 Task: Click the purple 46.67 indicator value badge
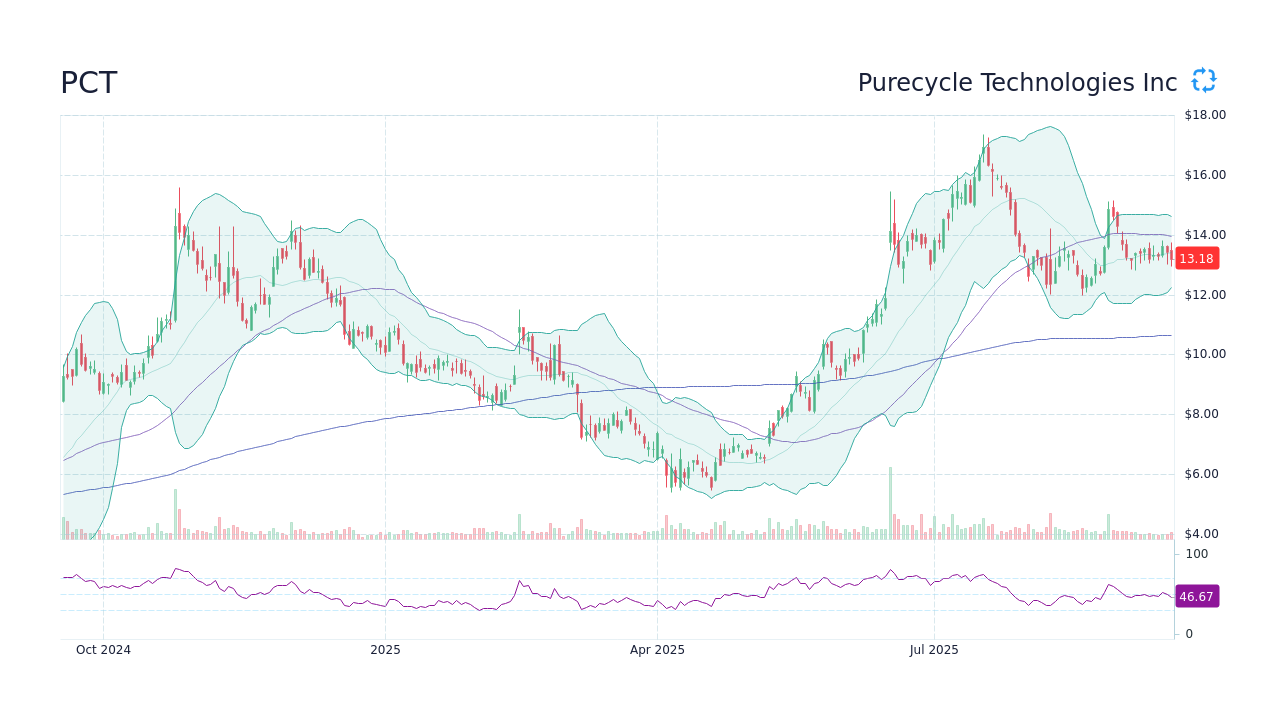tap(1196, 597)
